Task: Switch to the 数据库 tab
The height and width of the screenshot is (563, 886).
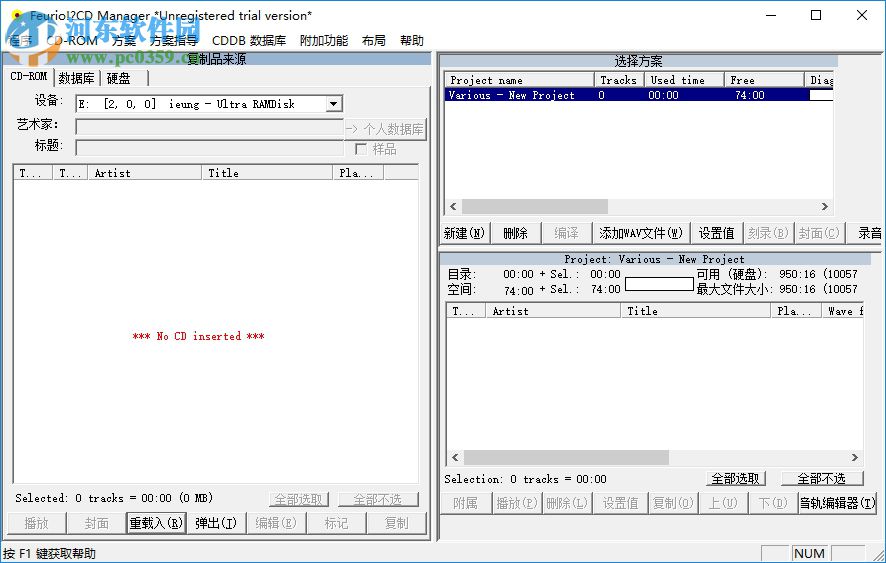Action: [76, 78]
